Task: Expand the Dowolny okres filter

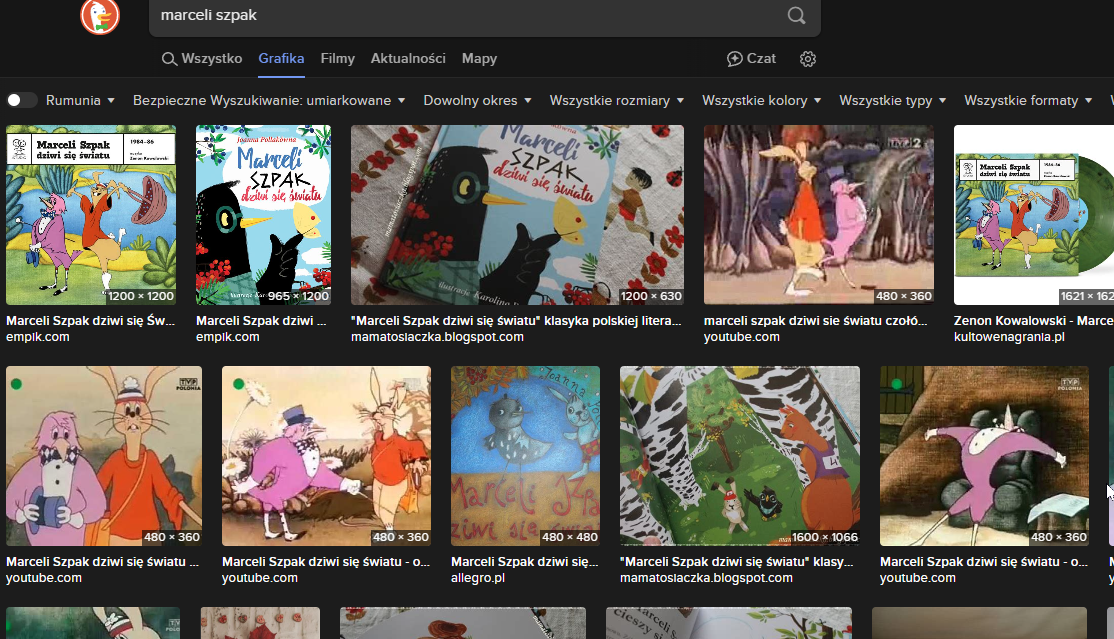Action: pyautogui.click(x=478, y=100)
